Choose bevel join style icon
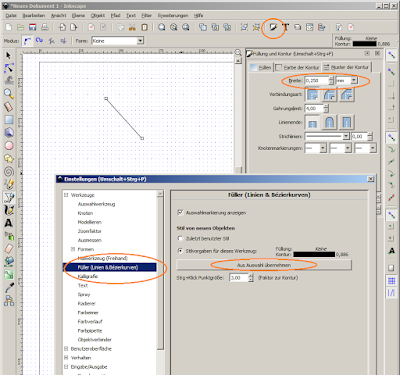The image size is (400, 375). pos(346,95)
